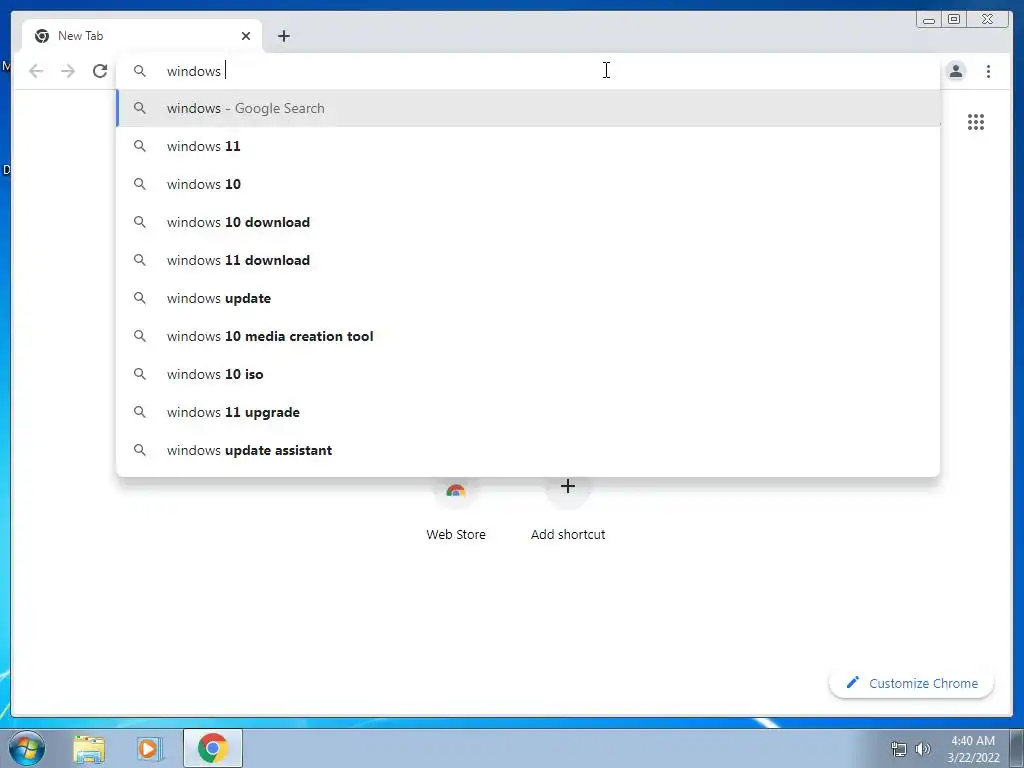Click the address bar magnifier icon
The height and width of the screenshot is (768, 1024).
(140, 71)
